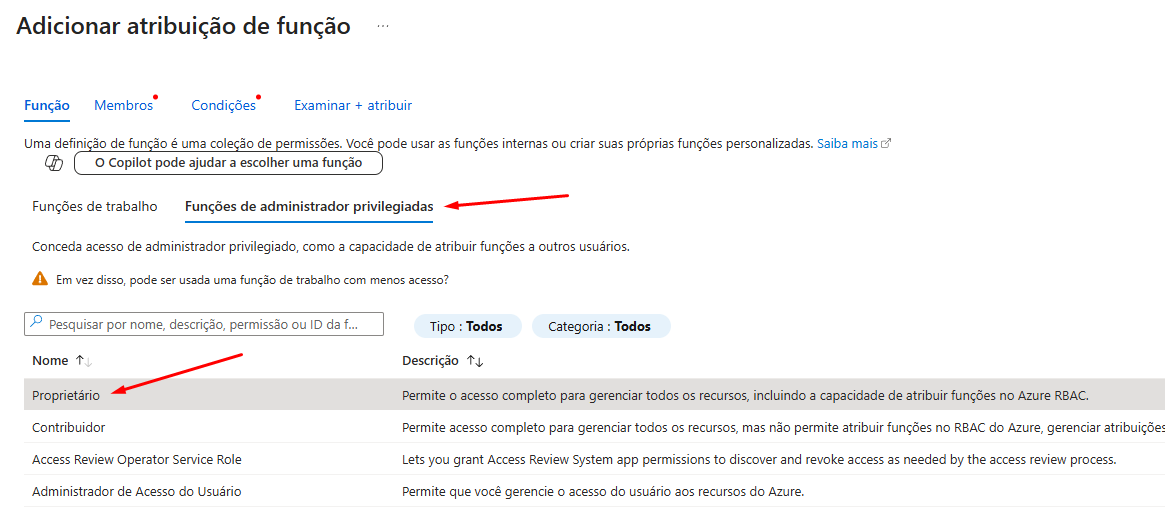Open the Tipo : Todos filter
The image size is (1165, 515).
tap(465, 326)
